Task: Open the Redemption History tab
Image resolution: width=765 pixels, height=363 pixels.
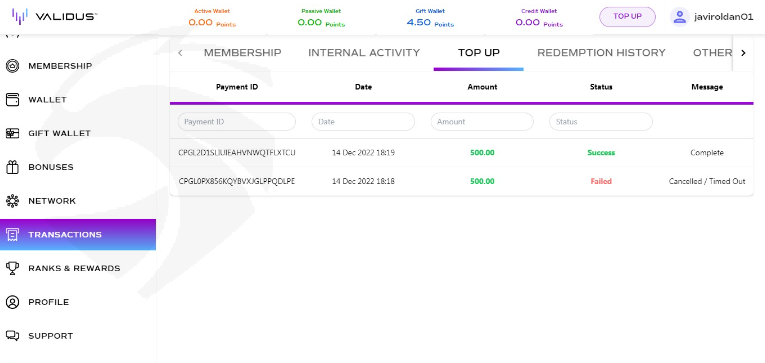Action: click(601, 53)
